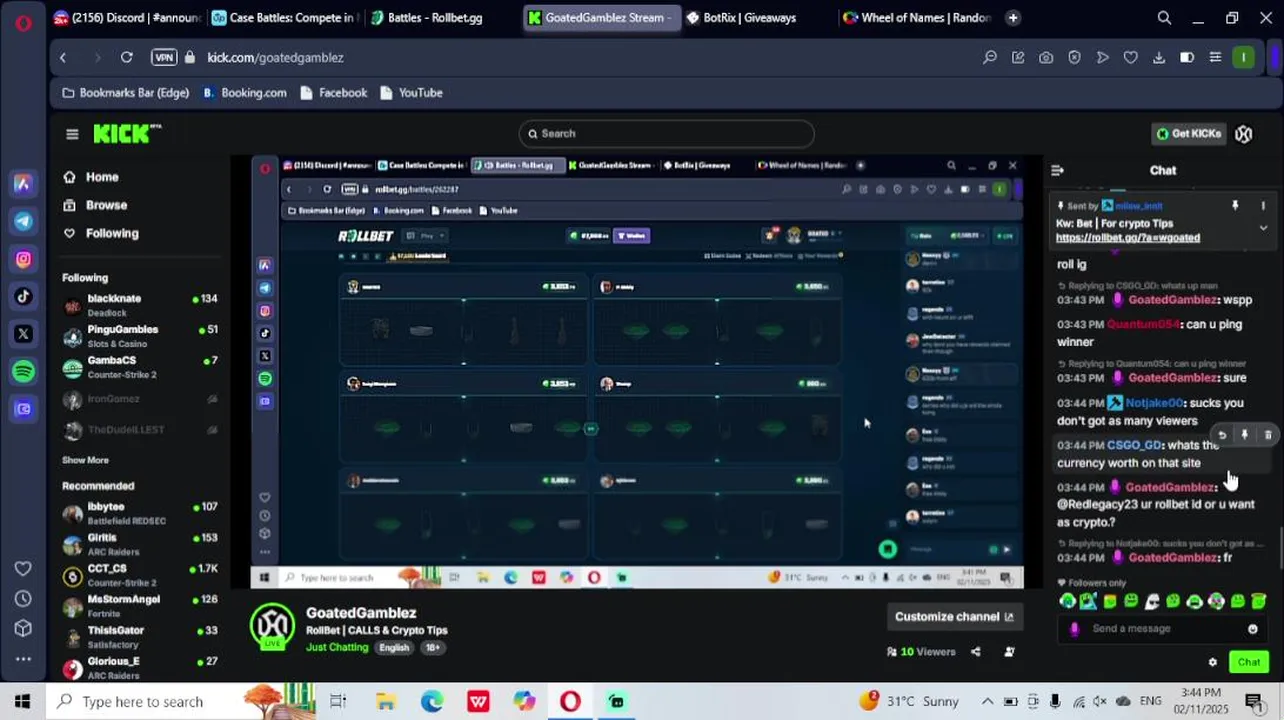Switch to Wheel of Names tab
This screenshot has width=1284, height=720.
coord(916,18)
